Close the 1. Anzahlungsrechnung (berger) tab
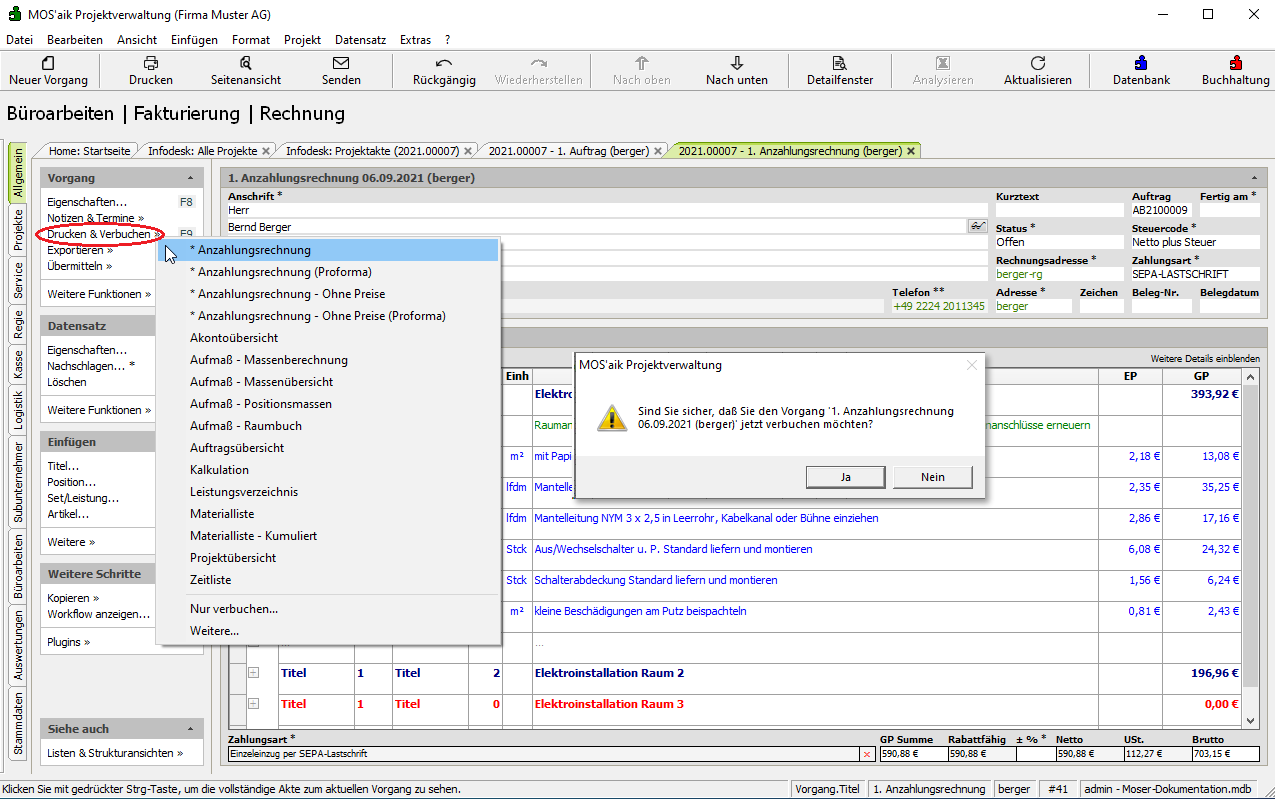The width and height of the screenshot is (1275, 799). pyautogui.click(x=910, y=151)
